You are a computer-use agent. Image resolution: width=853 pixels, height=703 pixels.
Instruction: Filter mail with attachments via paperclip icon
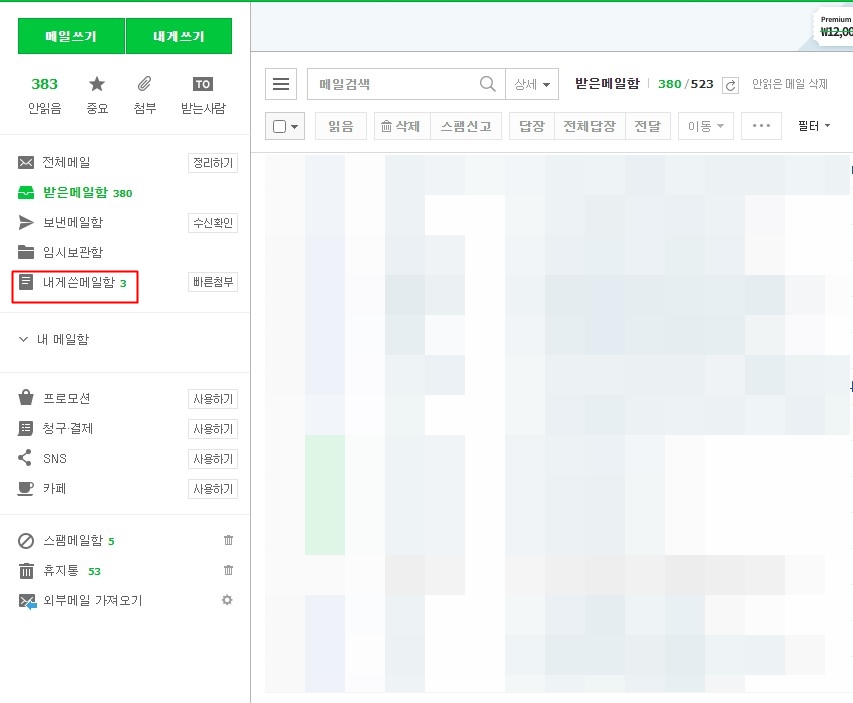(144, 84)
